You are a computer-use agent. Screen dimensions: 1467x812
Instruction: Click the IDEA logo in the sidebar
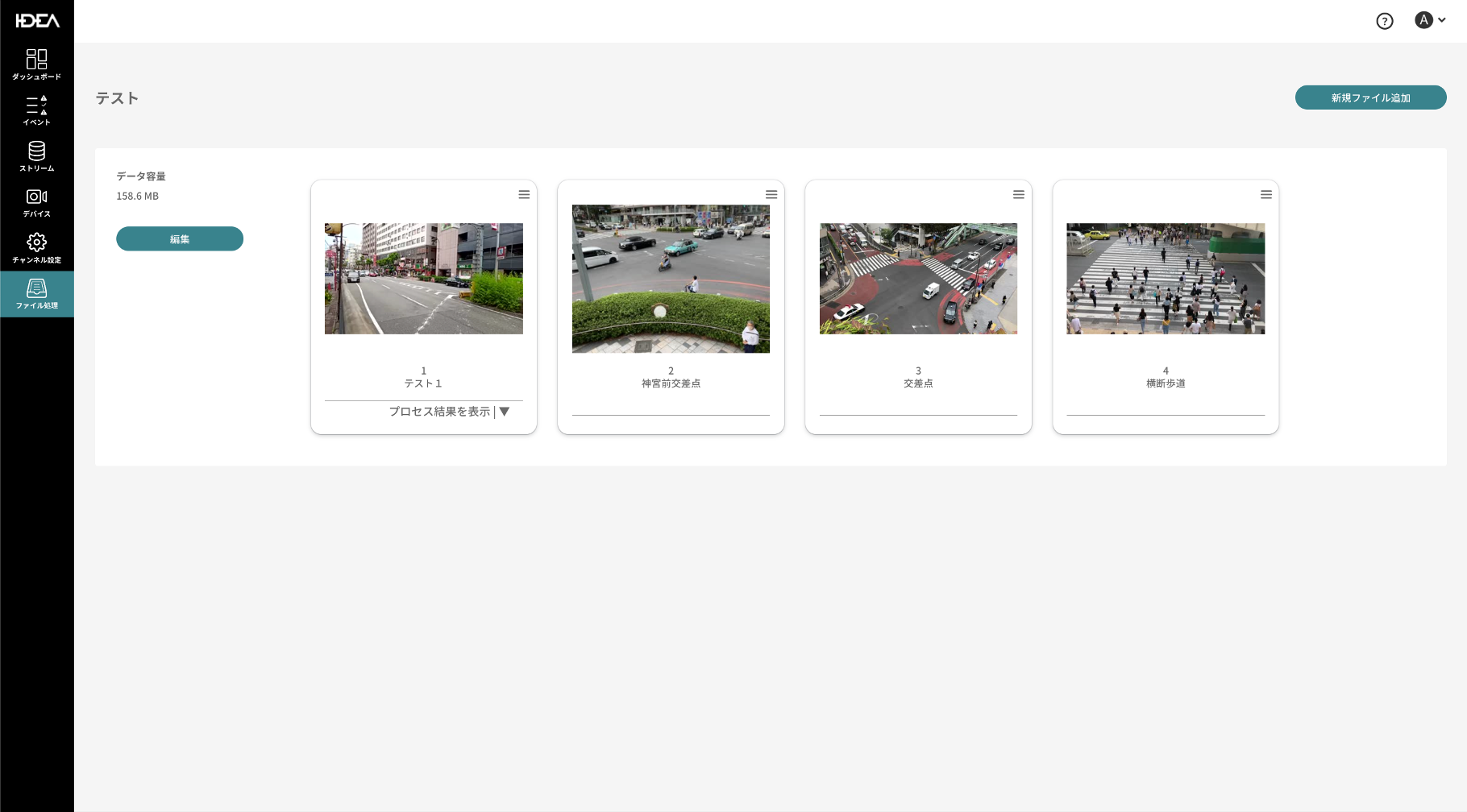37,20
